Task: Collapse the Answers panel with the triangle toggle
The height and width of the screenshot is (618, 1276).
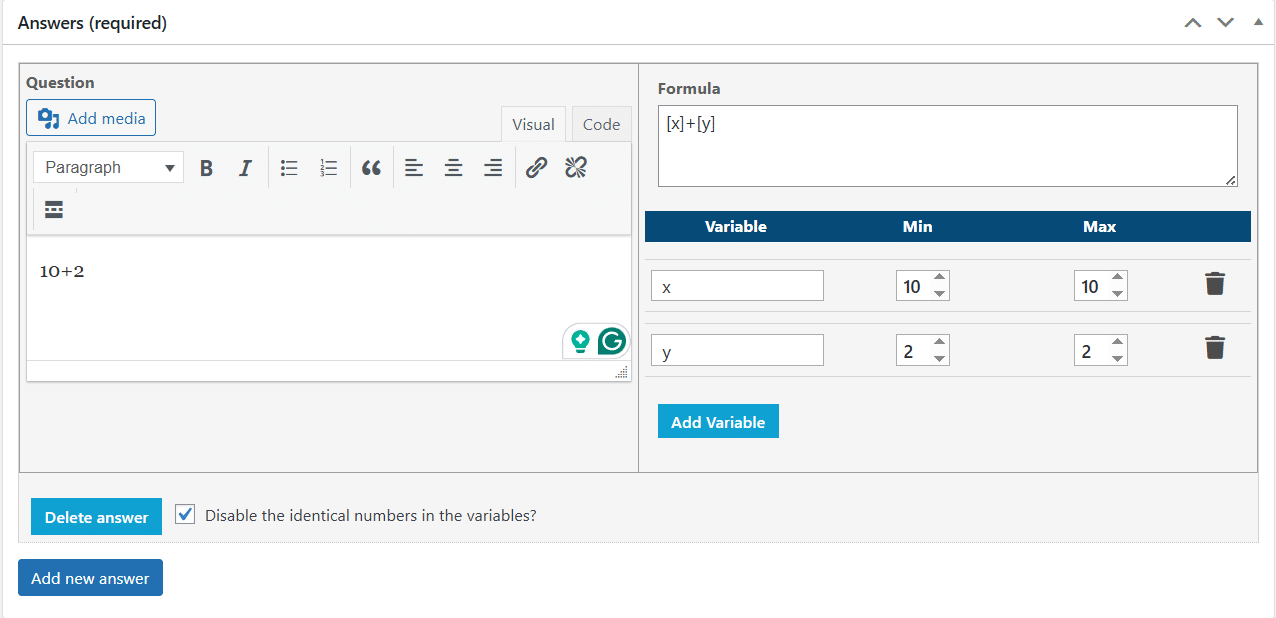Action: click(1258, 22)
